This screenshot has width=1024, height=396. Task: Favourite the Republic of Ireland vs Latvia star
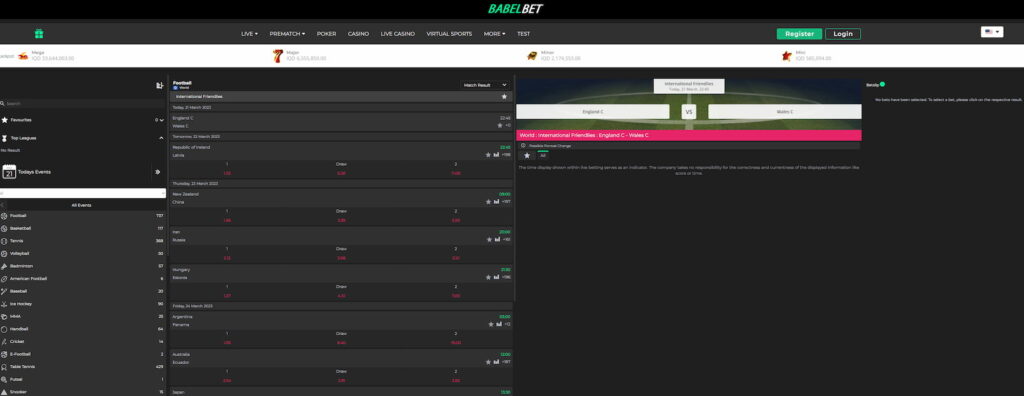click(x=488, y=155)
